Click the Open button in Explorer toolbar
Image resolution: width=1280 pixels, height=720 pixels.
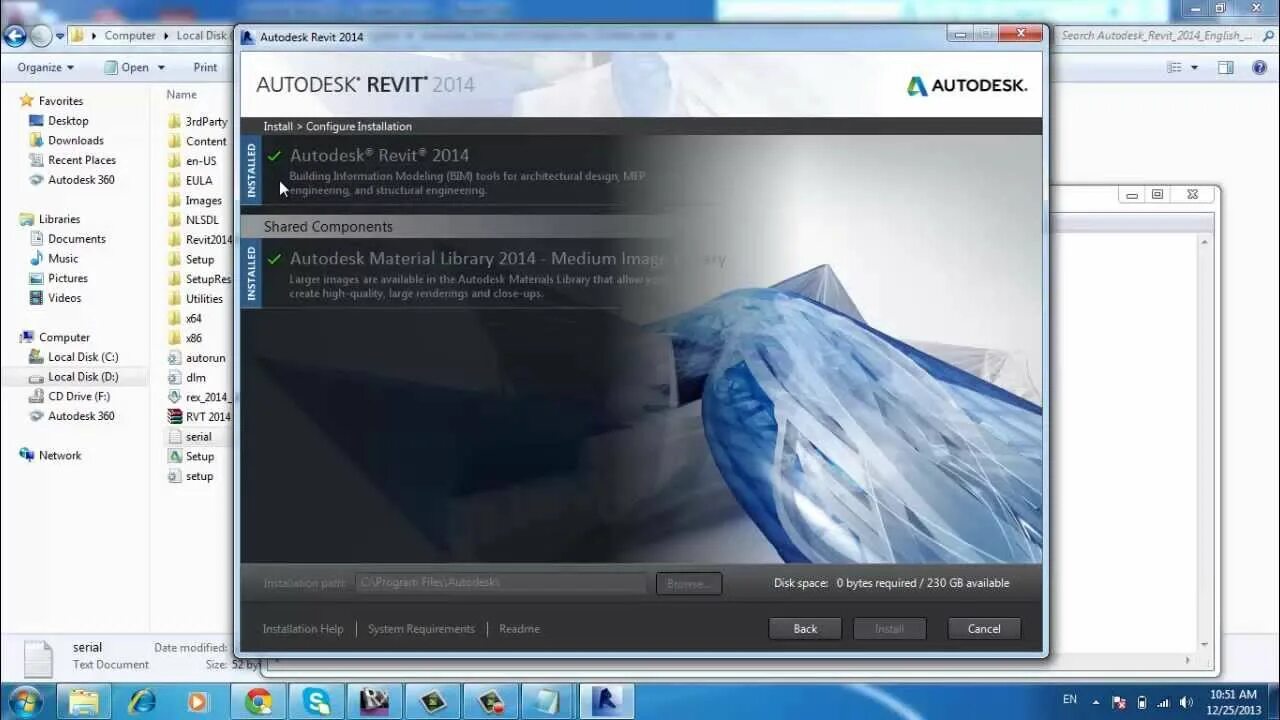(x=127, y=67)
